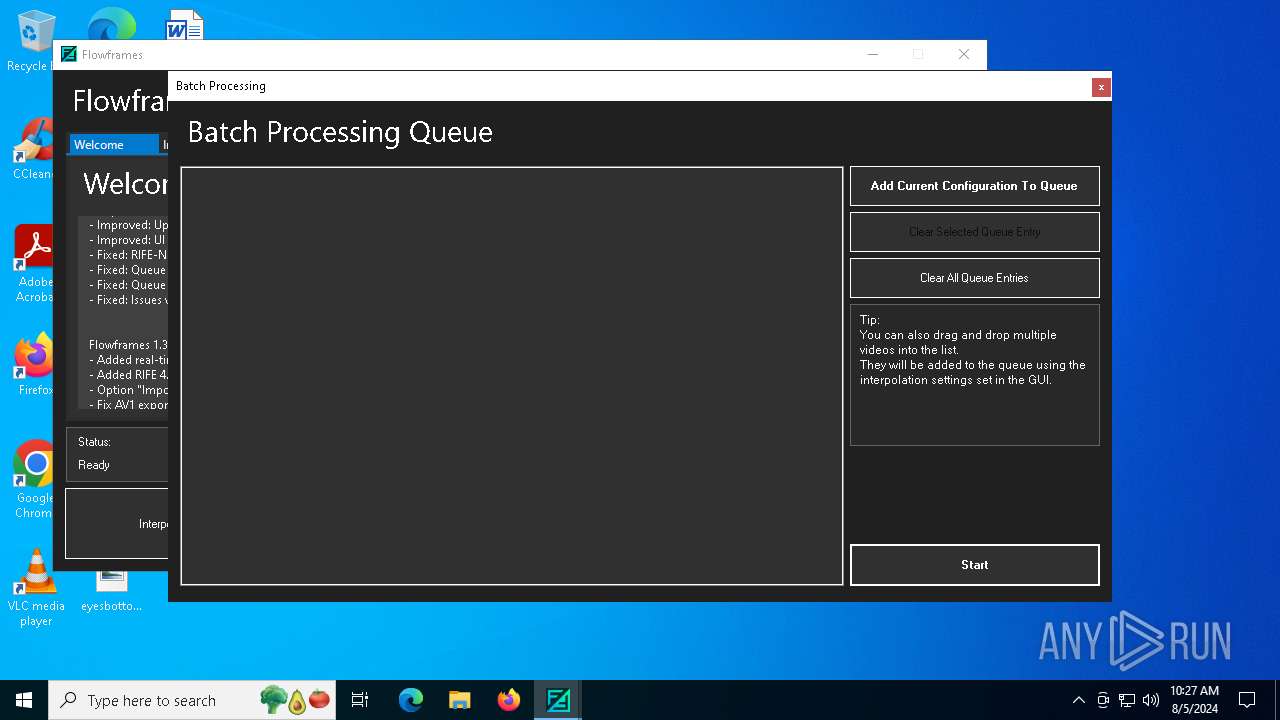Open Google Chrome desktop shortcut

click(x=33, y=480)
